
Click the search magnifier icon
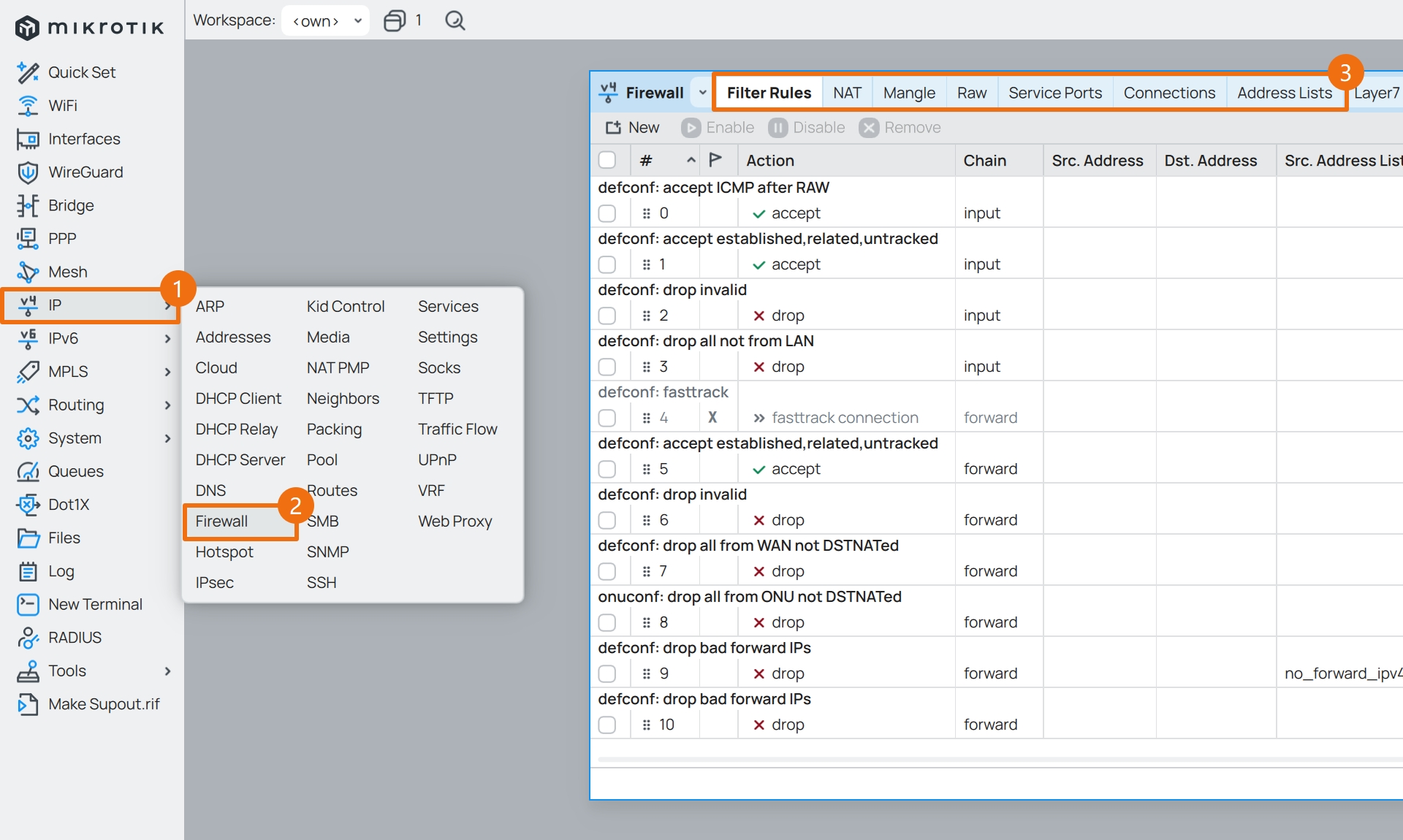[x=455, y=20]
